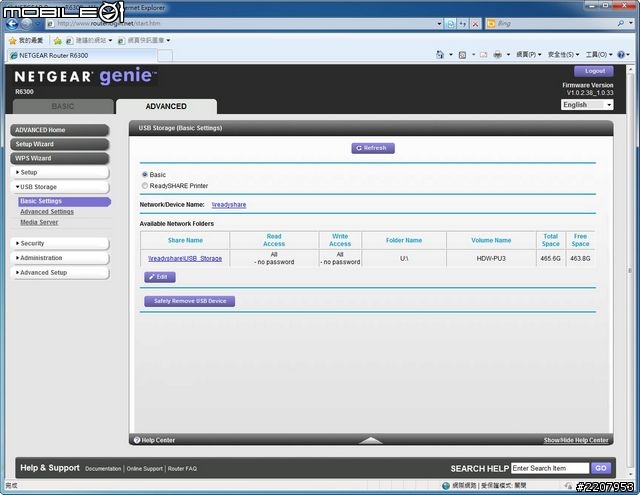Open the browser help question mark icon
This screenshot has width=640, height=495.
coord(621,55)
